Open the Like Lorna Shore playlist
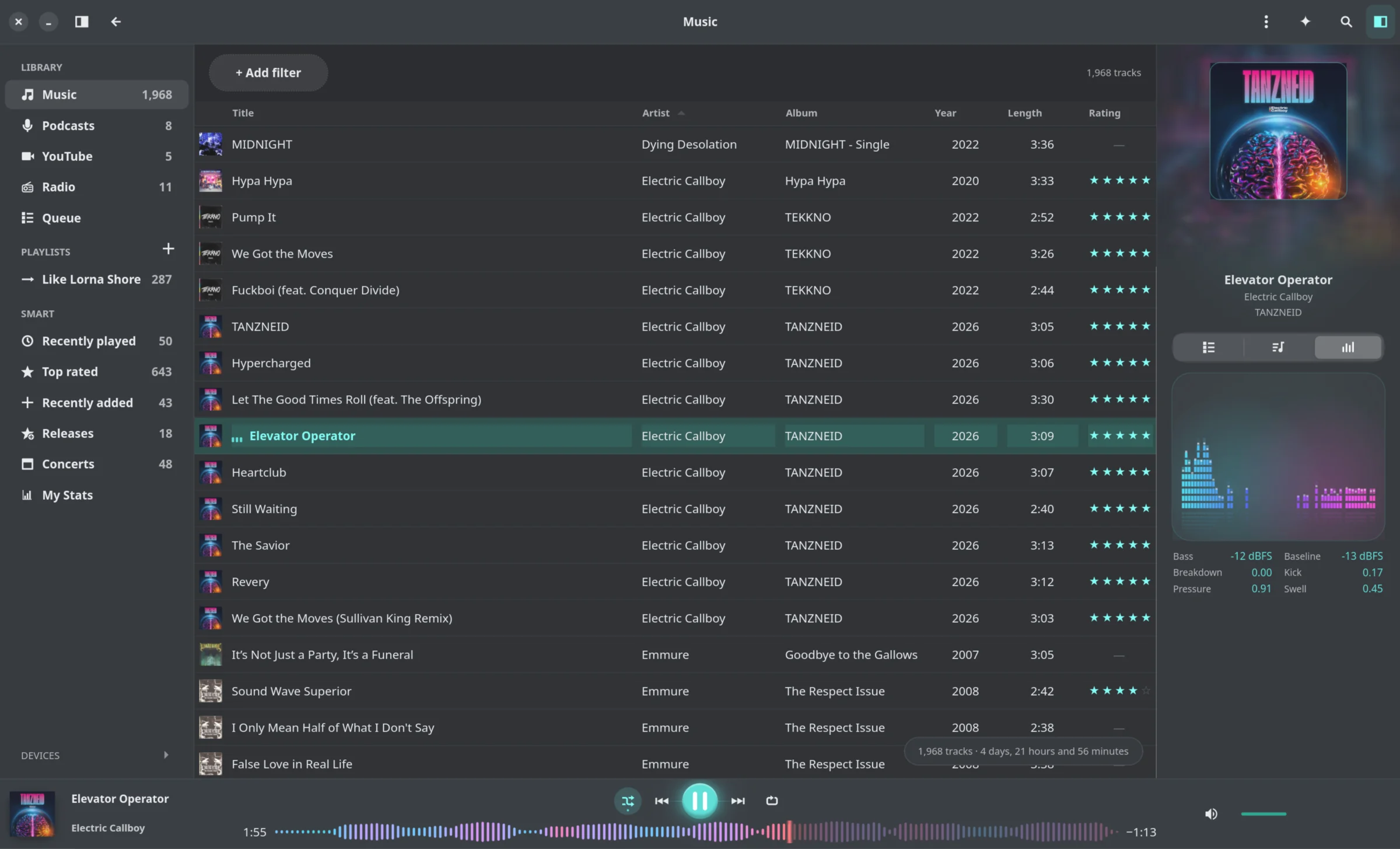 point(97,279)
